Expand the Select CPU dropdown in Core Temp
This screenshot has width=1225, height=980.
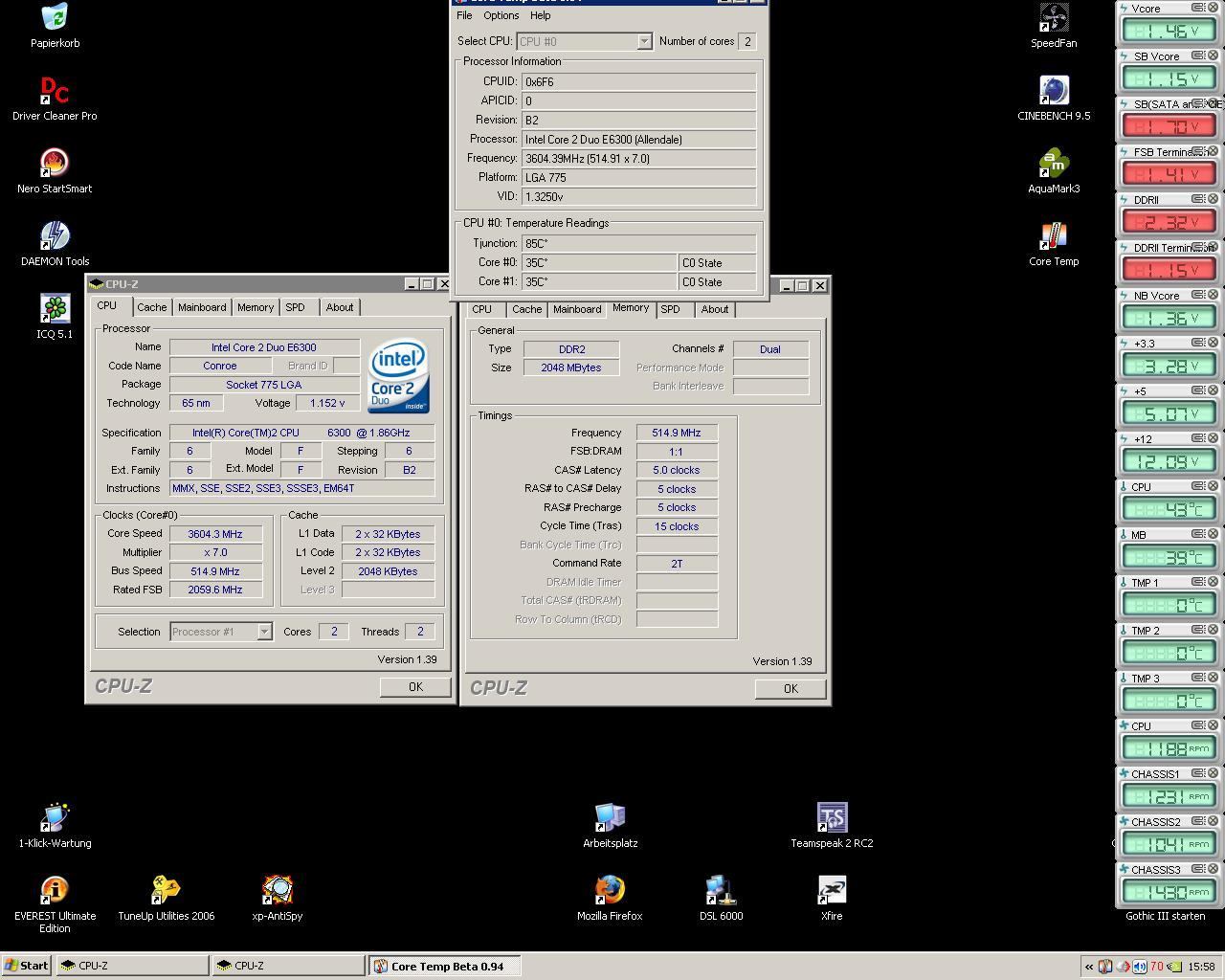pos(644,41)
